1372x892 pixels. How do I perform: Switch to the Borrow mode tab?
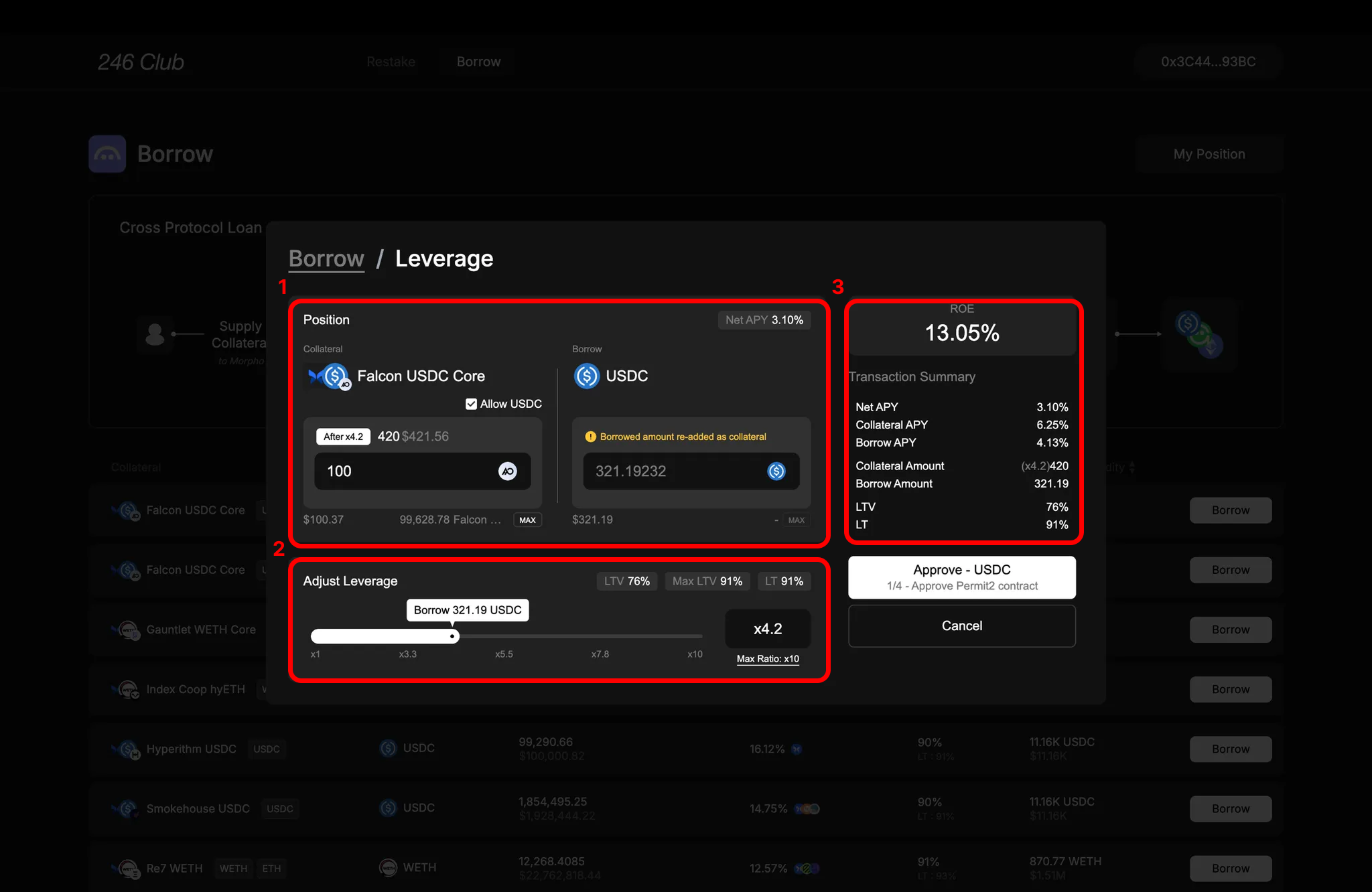(326, 258)
